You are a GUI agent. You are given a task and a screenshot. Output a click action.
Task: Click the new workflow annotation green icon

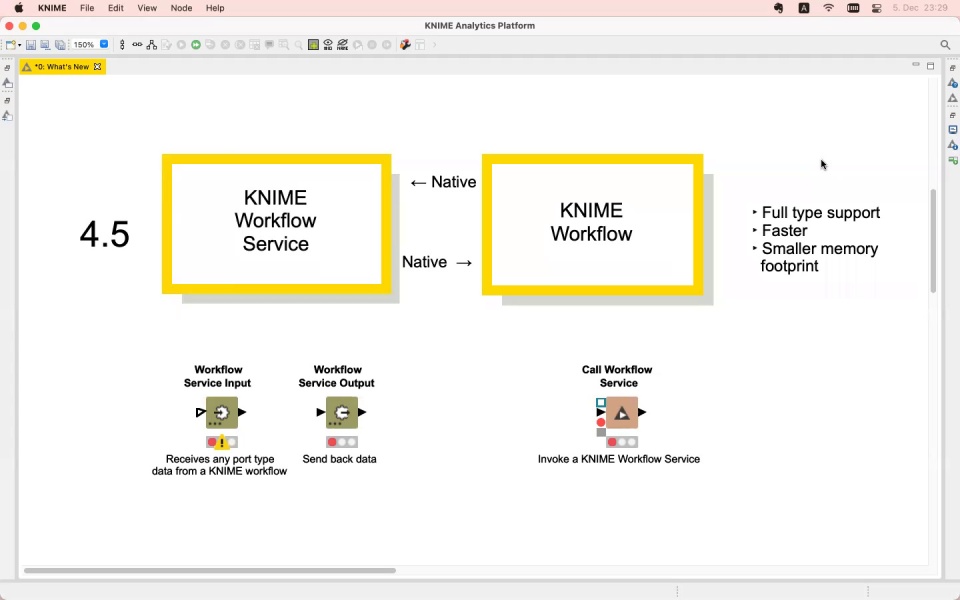[x=313, y=45]
